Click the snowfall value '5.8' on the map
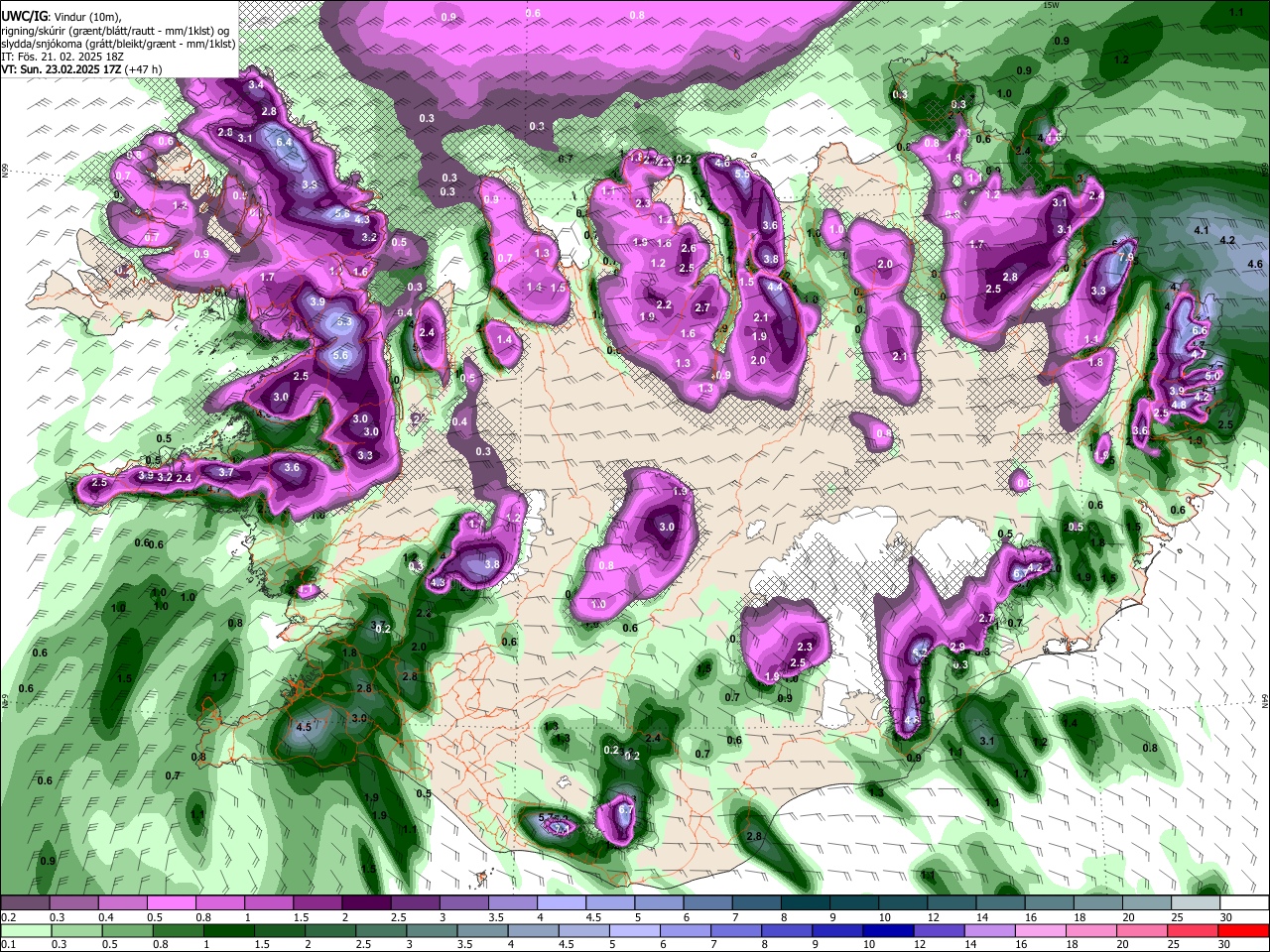The height and width of the screenshot is (952, 1270). (342, 213)
